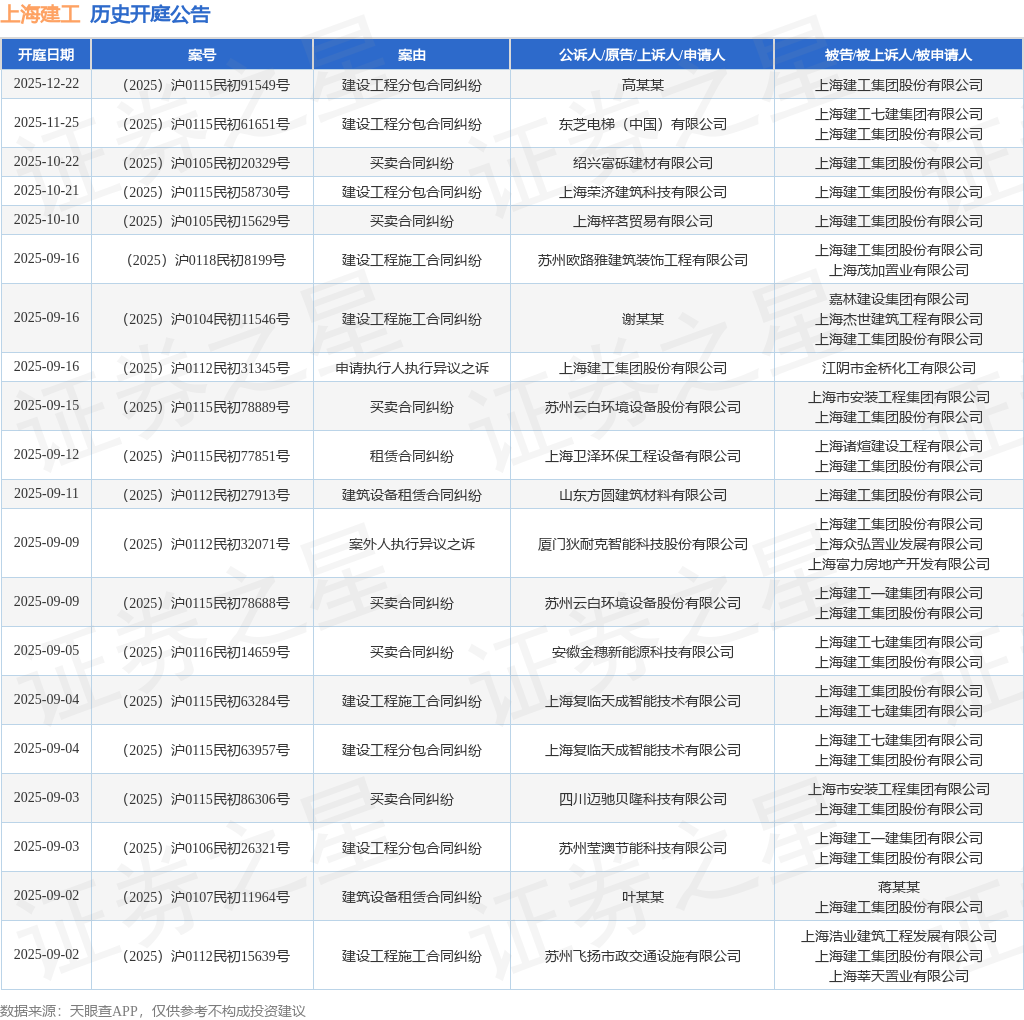Select case number 沪0104民初11546号

pyautogui.click(x=206, y=319)
